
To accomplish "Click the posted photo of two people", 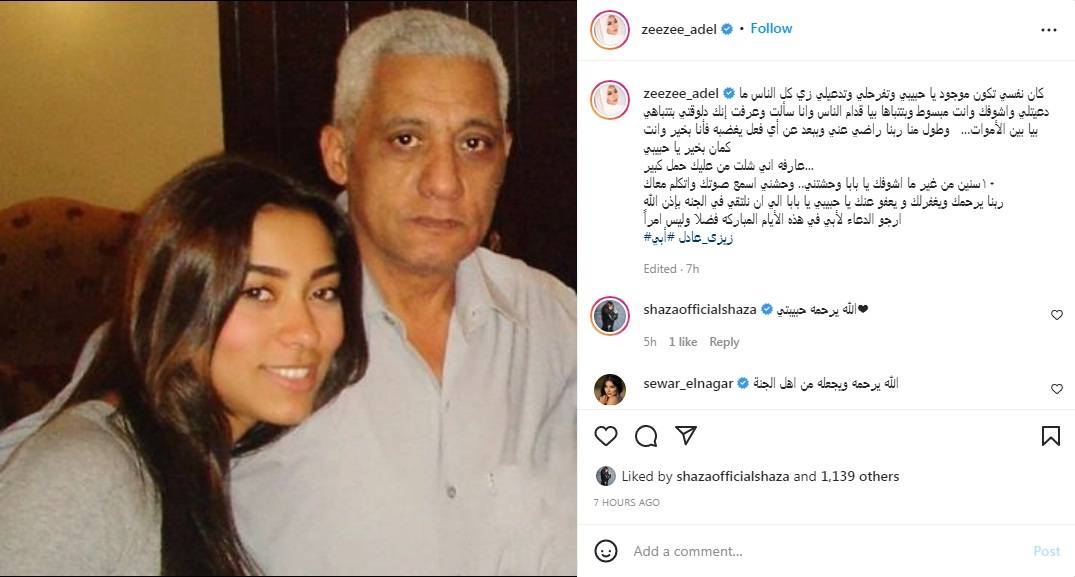I will [288, 288].
